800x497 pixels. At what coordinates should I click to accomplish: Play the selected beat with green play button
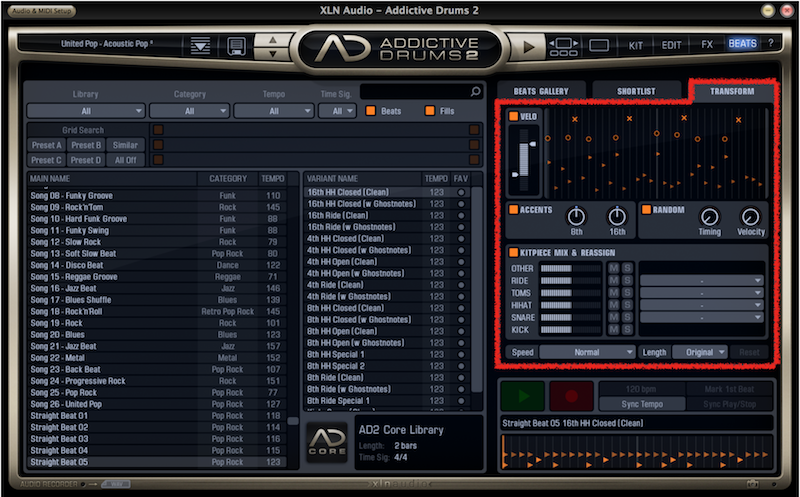coord(522,396)
